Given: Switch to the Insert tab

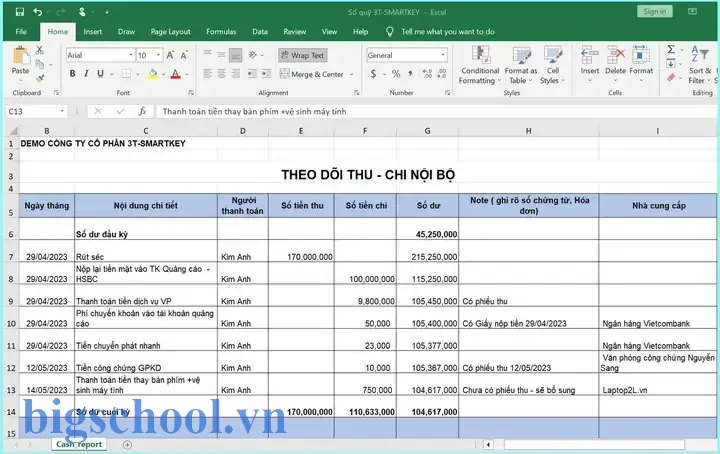Looking at the screenshot, I should (x=92, y=32).
